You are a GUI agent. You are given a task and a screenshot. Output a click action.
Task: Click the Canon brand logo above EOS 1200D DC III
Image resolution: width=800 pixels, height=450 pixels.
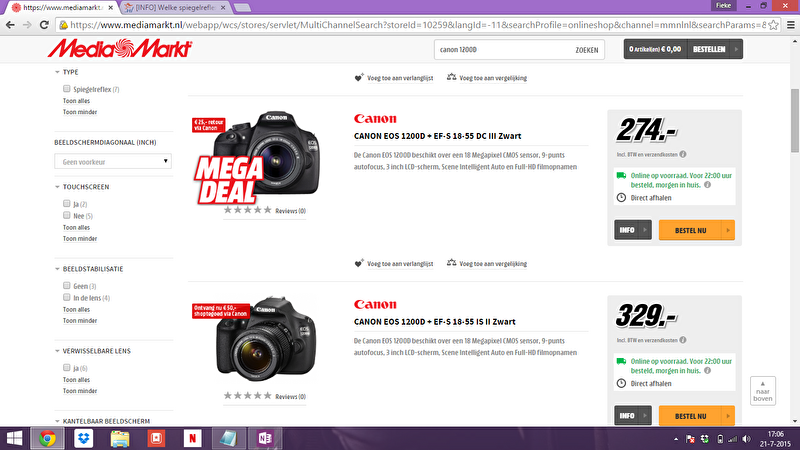(375, 118)
